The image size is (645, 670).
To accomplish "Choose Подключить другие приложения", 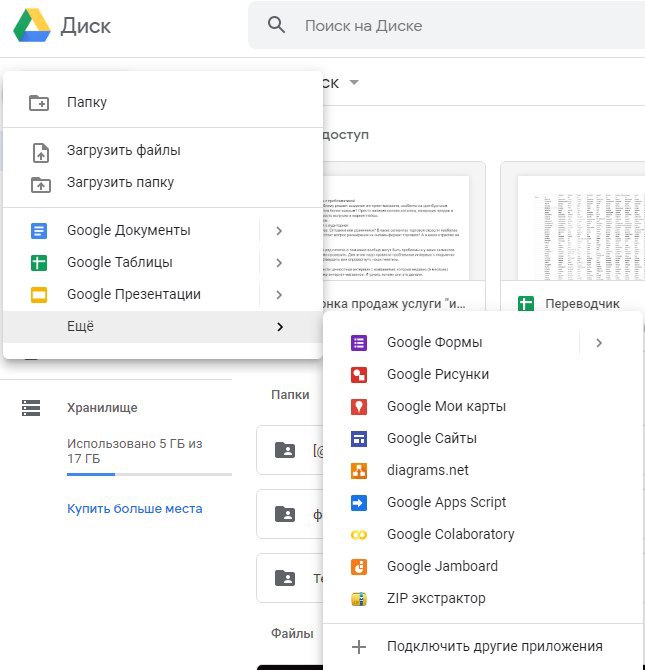I will [483, 647].
